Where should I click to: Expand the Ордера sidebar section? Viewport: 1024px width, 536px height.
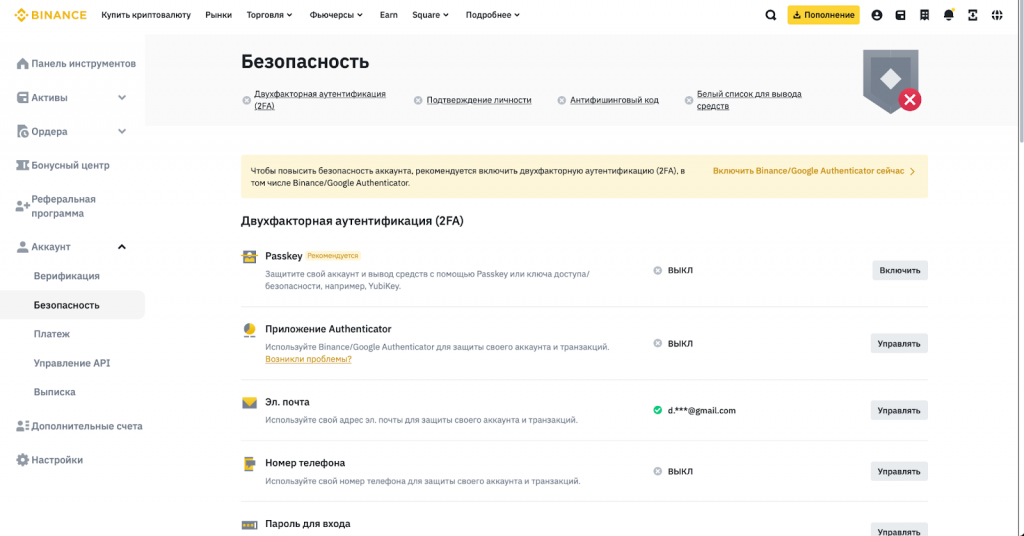[x=122, y=131]
